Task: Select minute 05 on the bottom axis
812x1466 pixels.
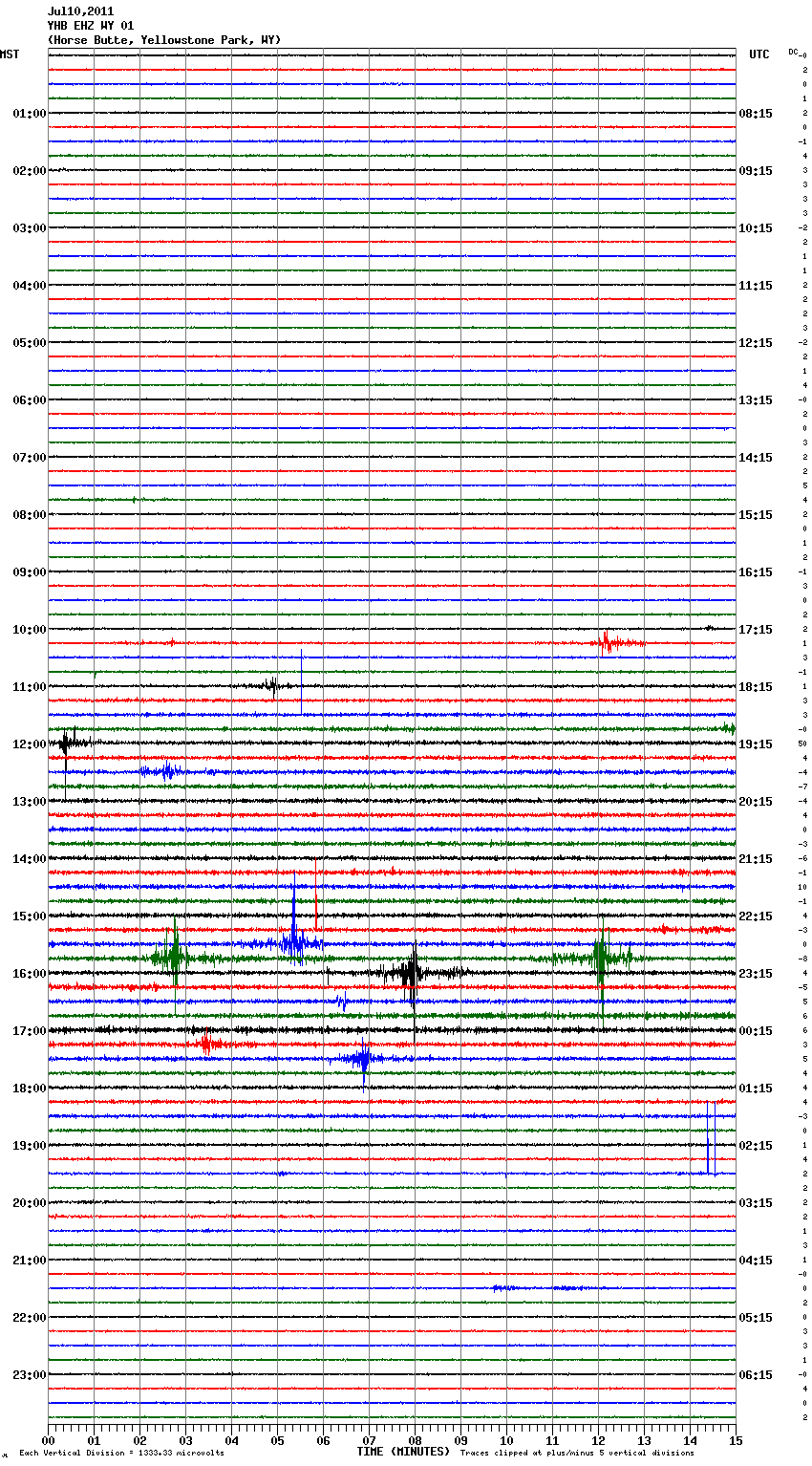Action: [x=277, y=1440]
